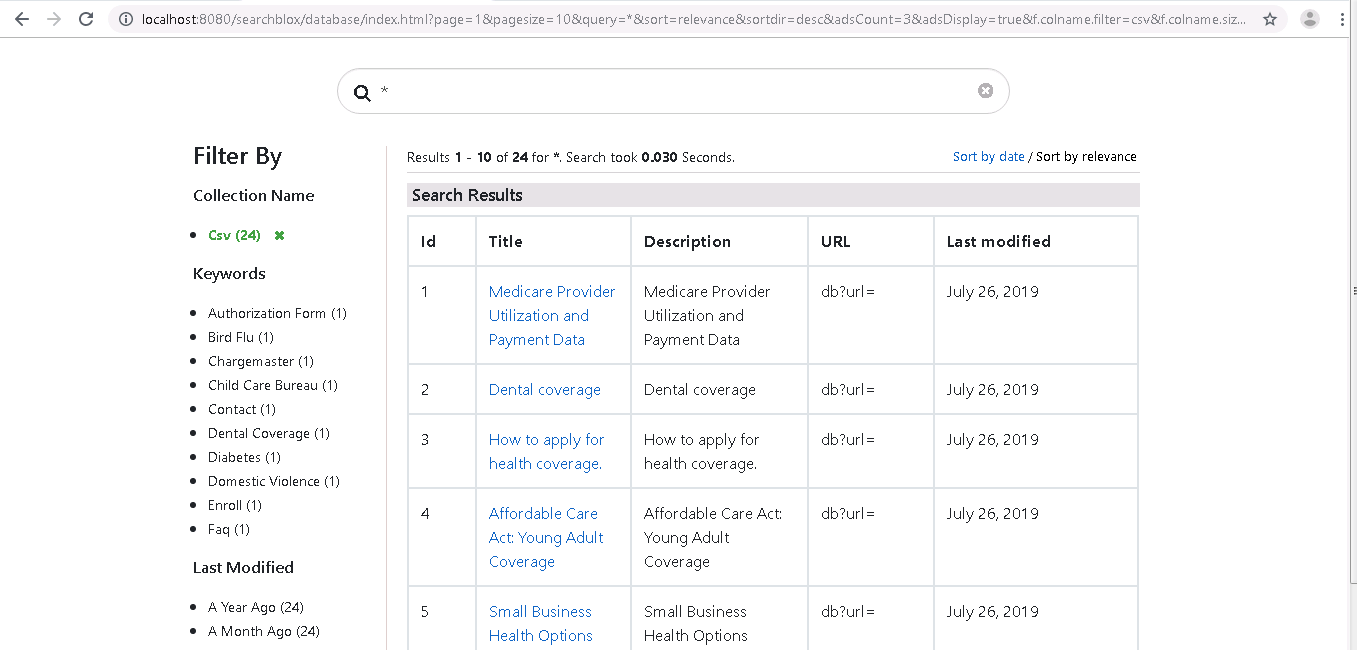Open Affordable Care Act Young Adult result
Viewport: 1357px width, 650px height.
pyautogui.click(x=545, y=537)
